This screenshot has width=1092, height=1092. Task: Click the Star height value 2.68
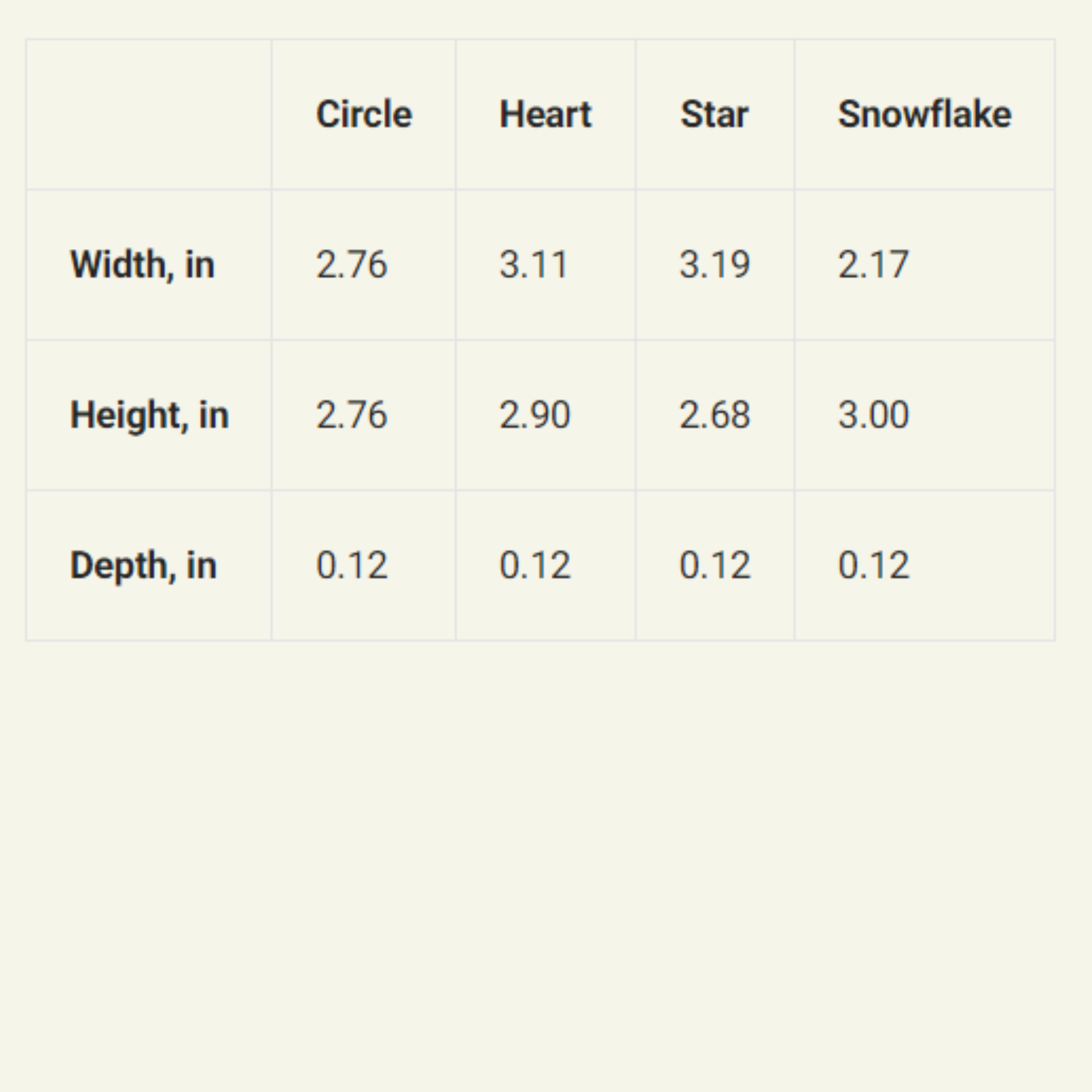pos(714,415)
